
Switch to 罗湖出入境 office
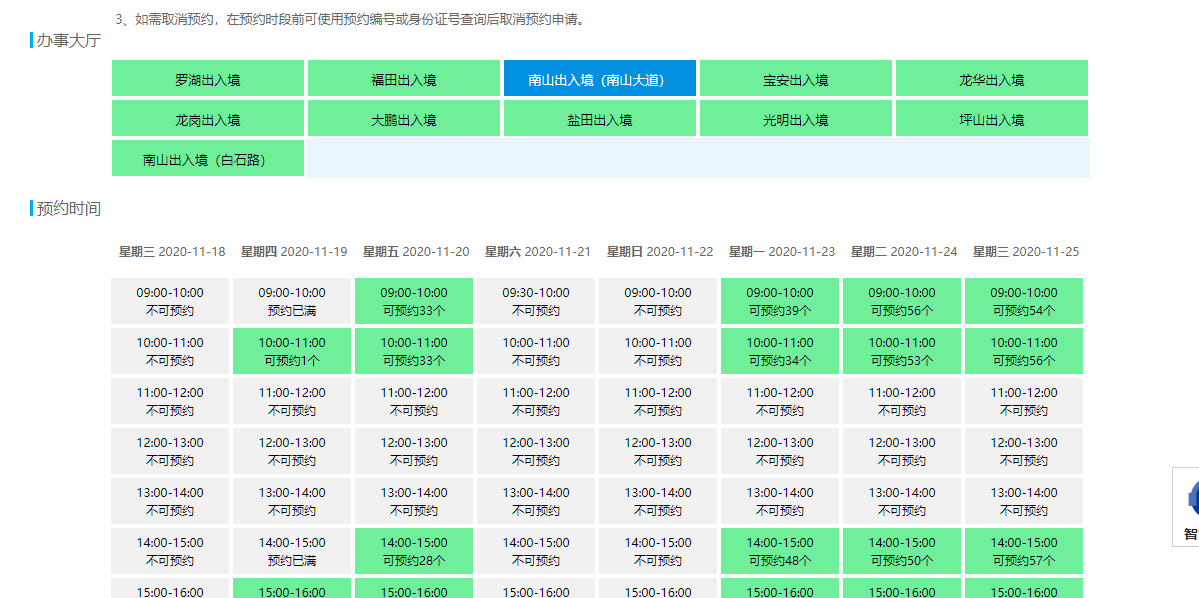click(207, 78)
